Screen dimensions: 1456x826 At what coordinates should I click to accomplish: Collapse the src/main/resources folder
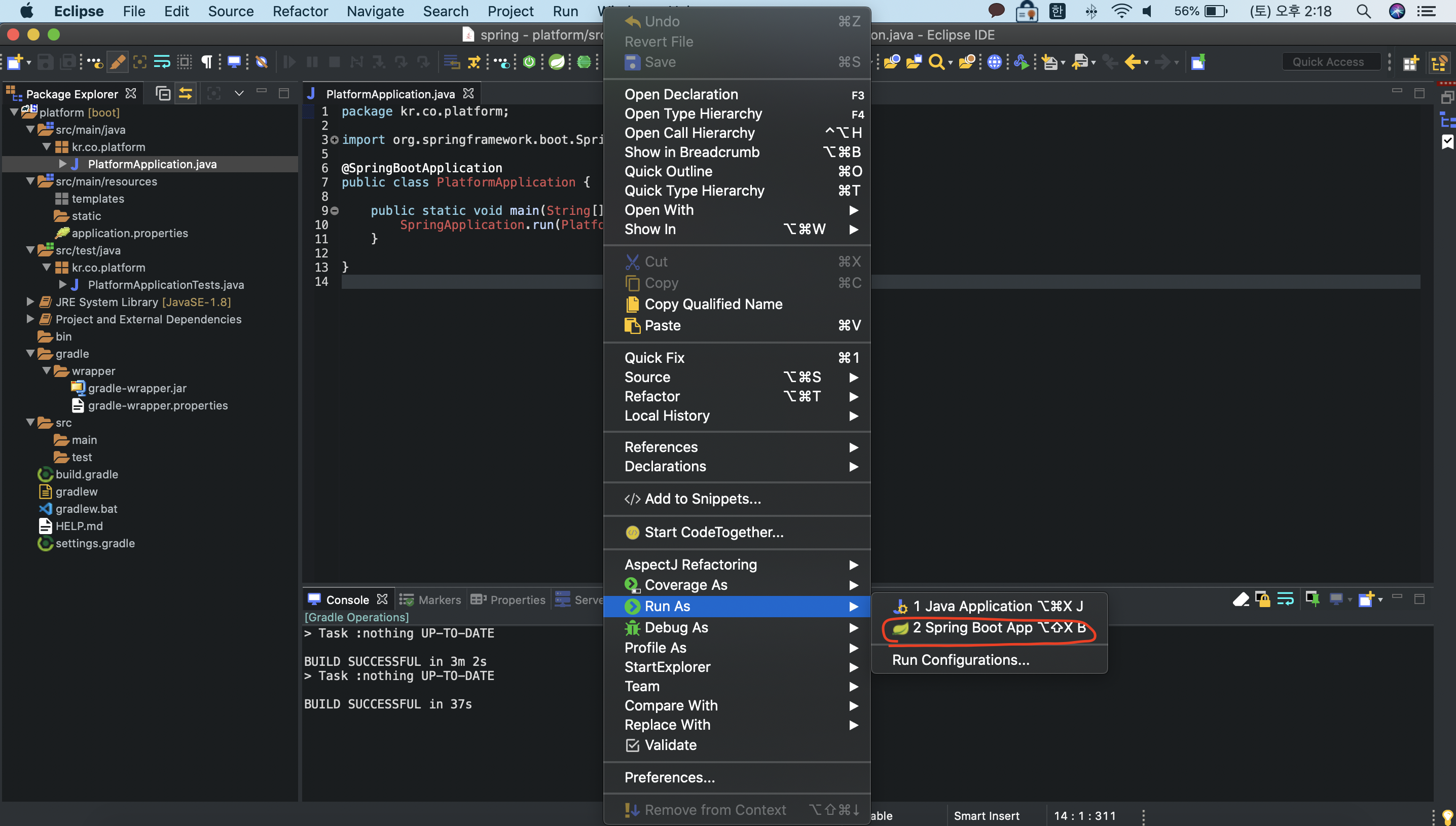tap(30, 181)
